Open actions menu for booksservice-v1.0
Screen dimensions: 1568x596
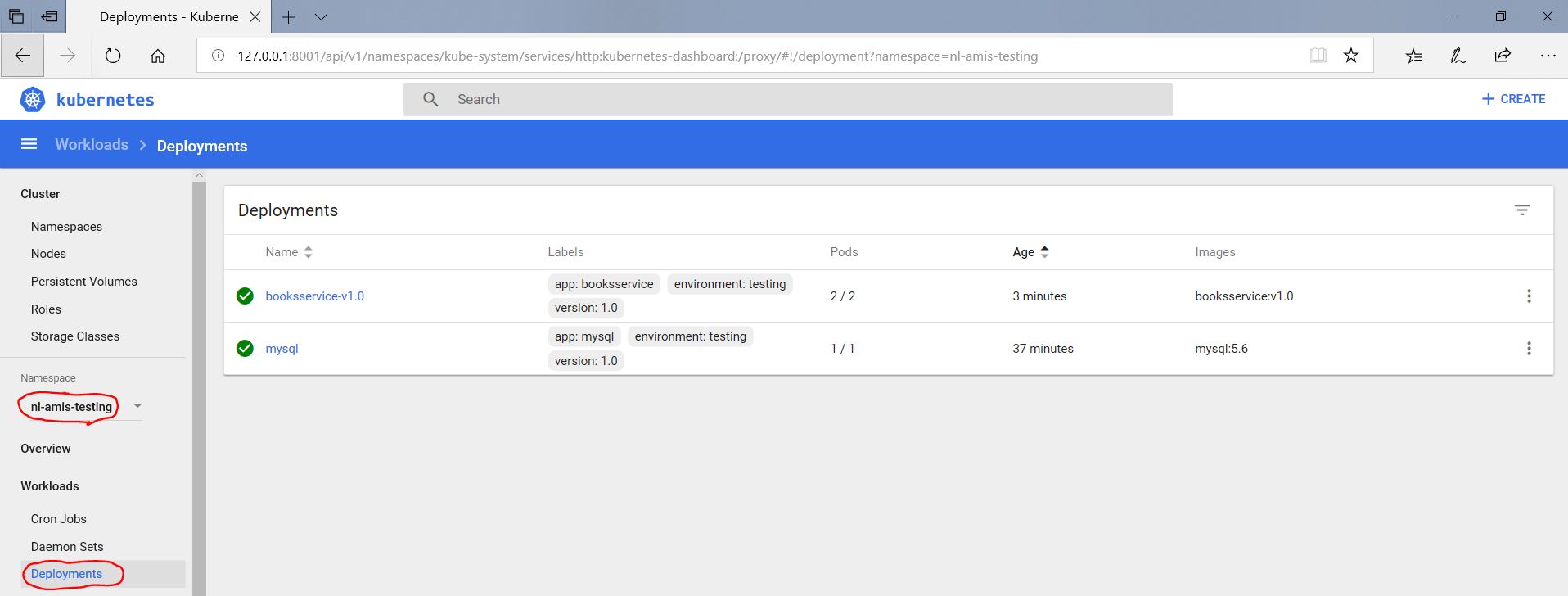1528,296
